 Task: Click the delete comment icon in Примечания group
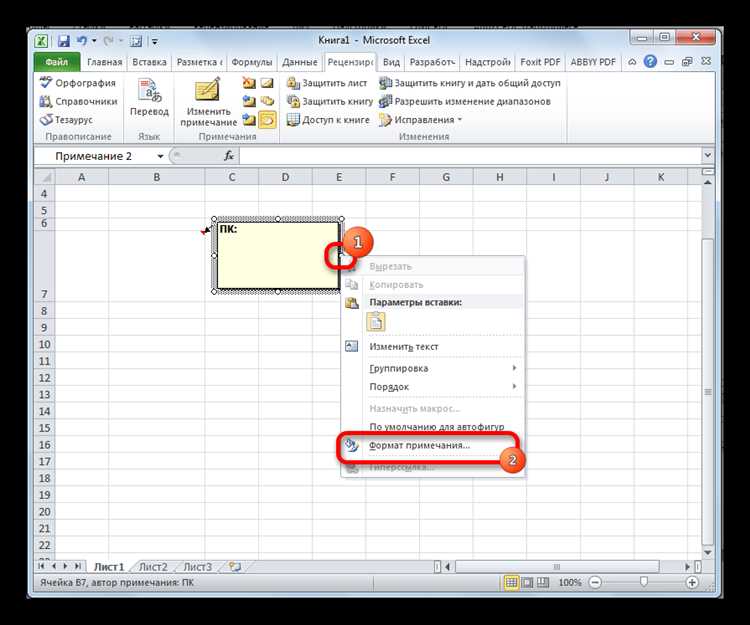[249, 83]
